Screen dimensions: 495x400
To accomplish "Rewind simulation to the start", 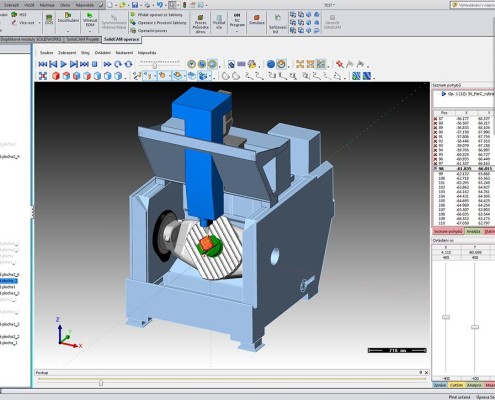I will [x=43, y=64].
